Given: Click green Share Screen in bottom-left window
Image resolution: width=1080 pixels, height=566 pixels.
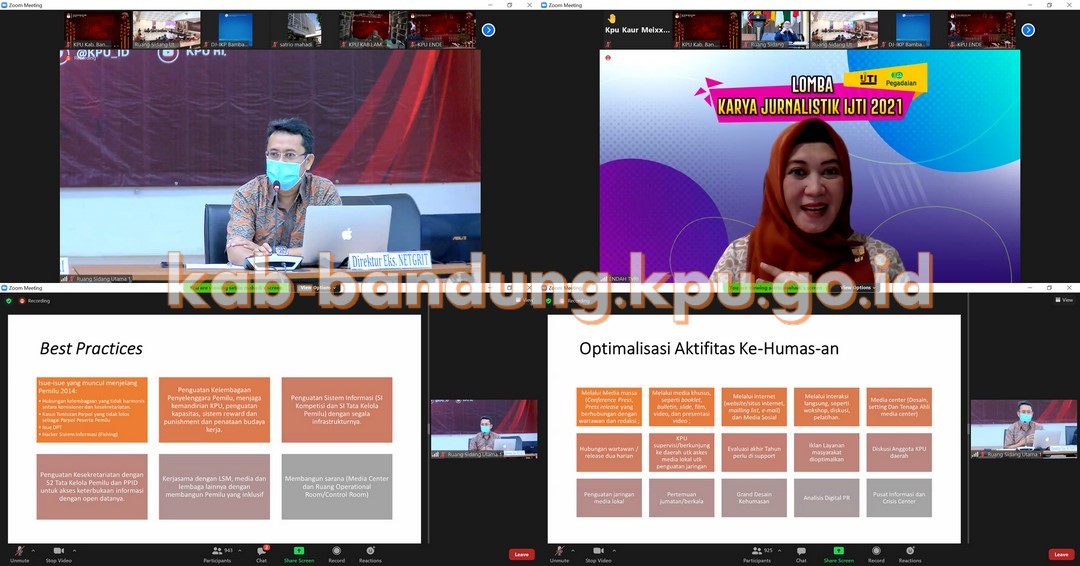Looking at the screenshot, I should [298, 552].
